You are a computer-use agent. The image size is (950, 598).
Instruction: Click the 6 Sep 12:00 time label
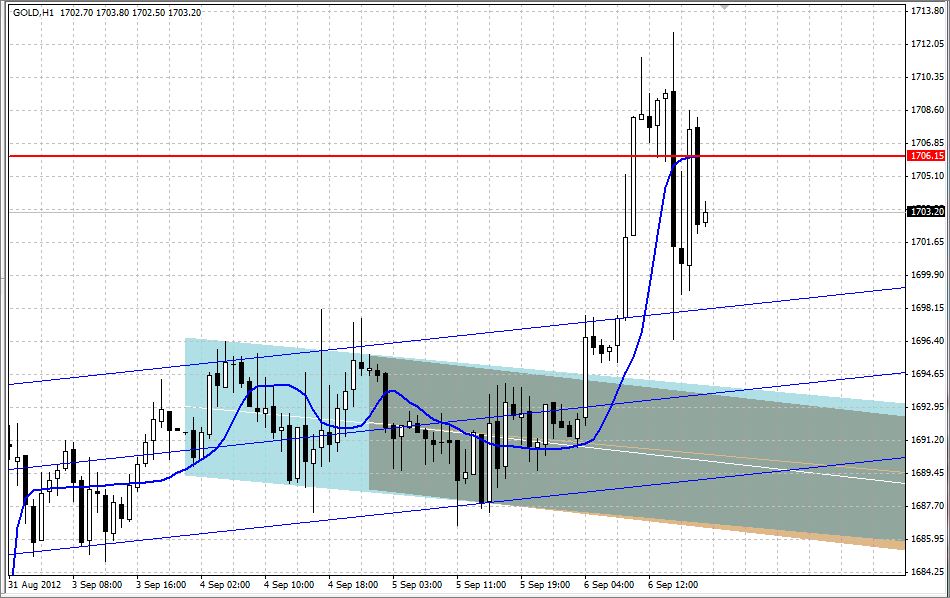coord(673,585)
